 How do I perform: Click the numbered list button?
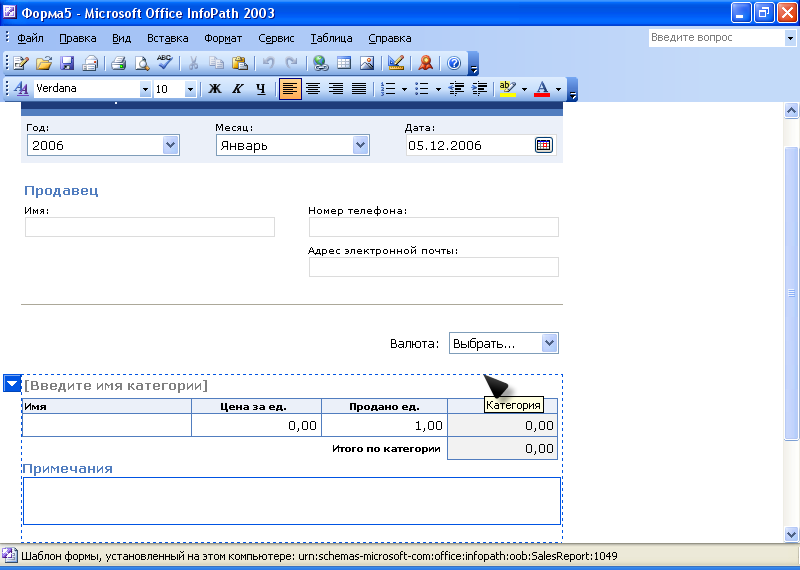(x=388, y=89)
